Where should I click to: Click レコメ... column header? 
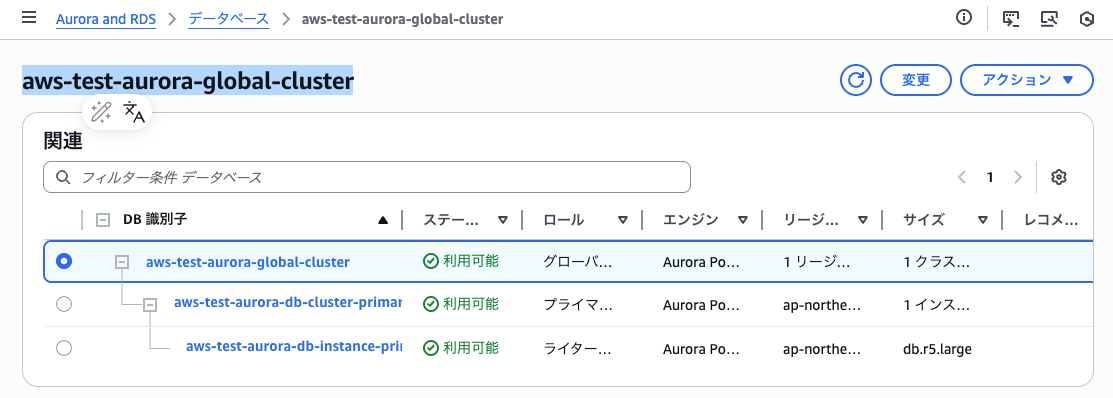(1052, 220)
